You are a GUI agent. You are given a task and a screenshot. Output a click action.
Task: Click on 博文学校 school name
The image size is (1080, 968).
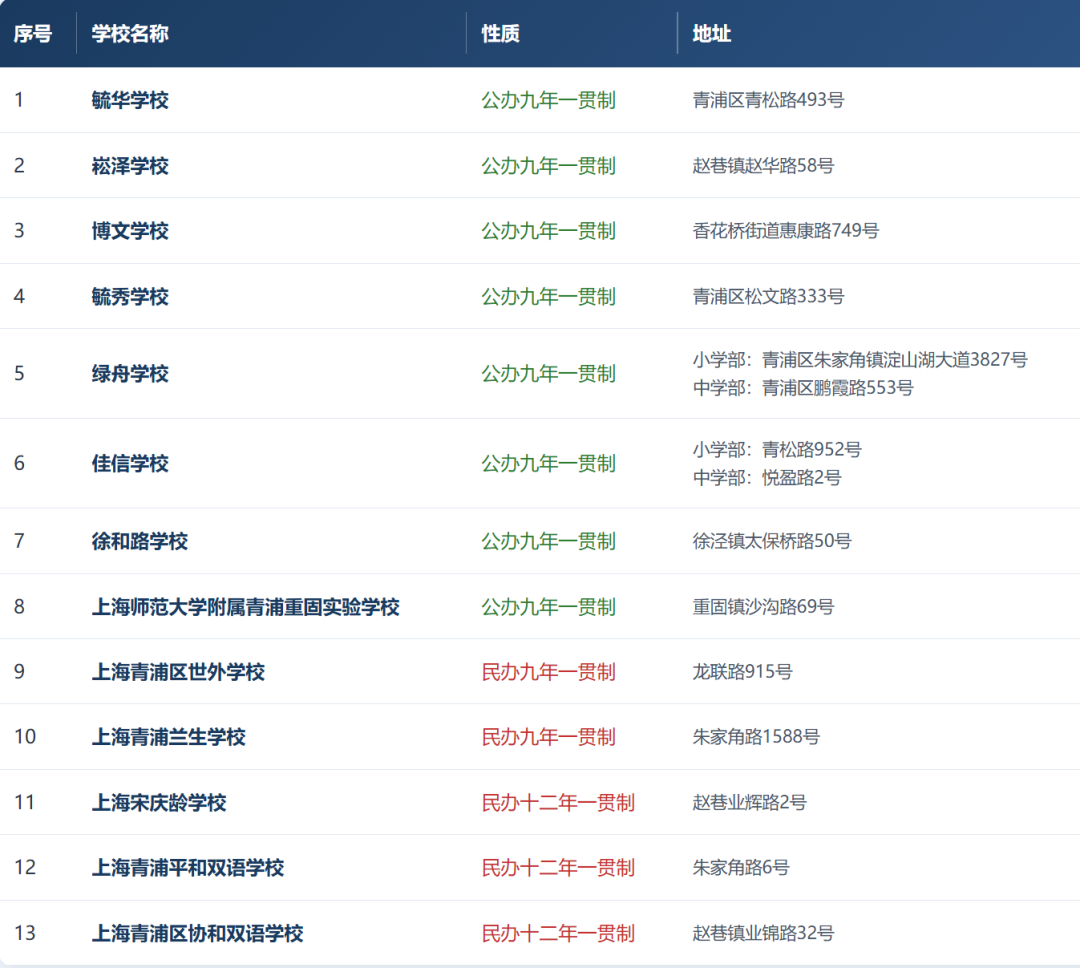coord(130,231)
